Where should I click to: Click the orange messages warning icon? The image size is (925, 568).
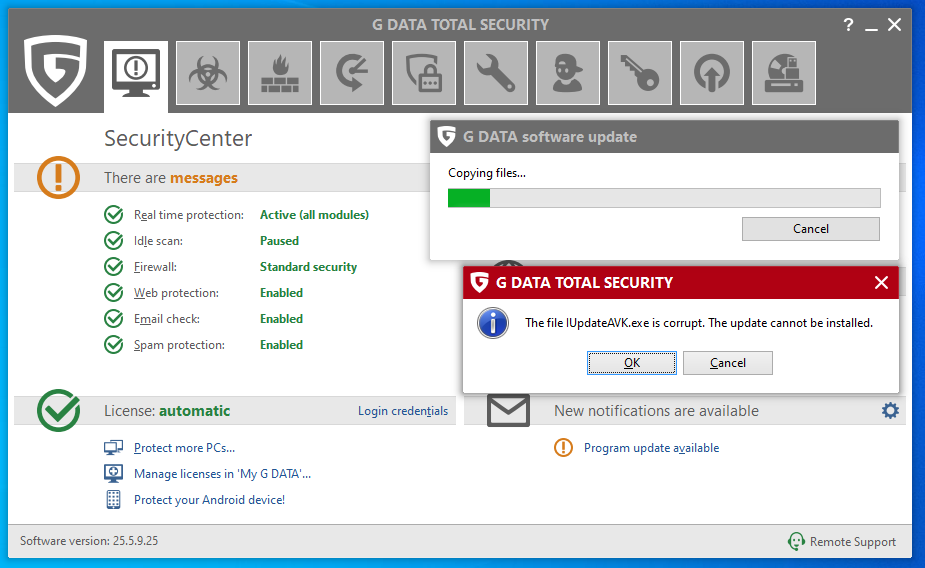pos(58,178)
